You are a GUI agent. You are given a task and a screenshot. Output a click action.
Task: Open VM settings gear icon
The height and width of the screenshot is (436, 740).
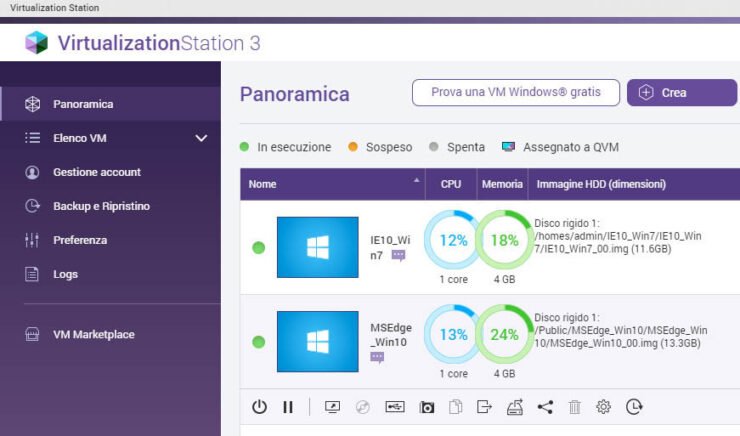pos(603,407)
